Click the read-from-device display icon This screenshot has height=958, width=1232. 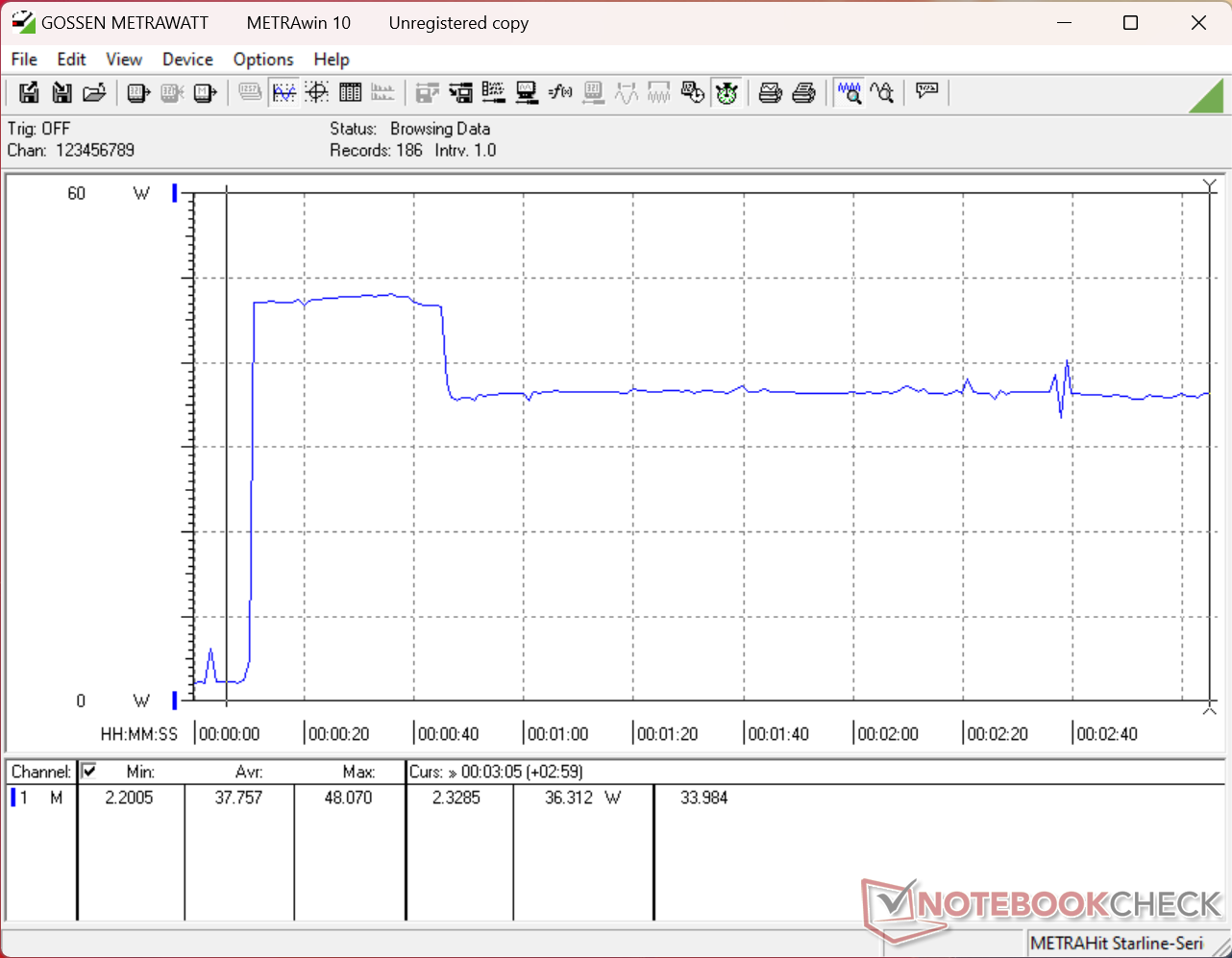[x=139, y=92]
